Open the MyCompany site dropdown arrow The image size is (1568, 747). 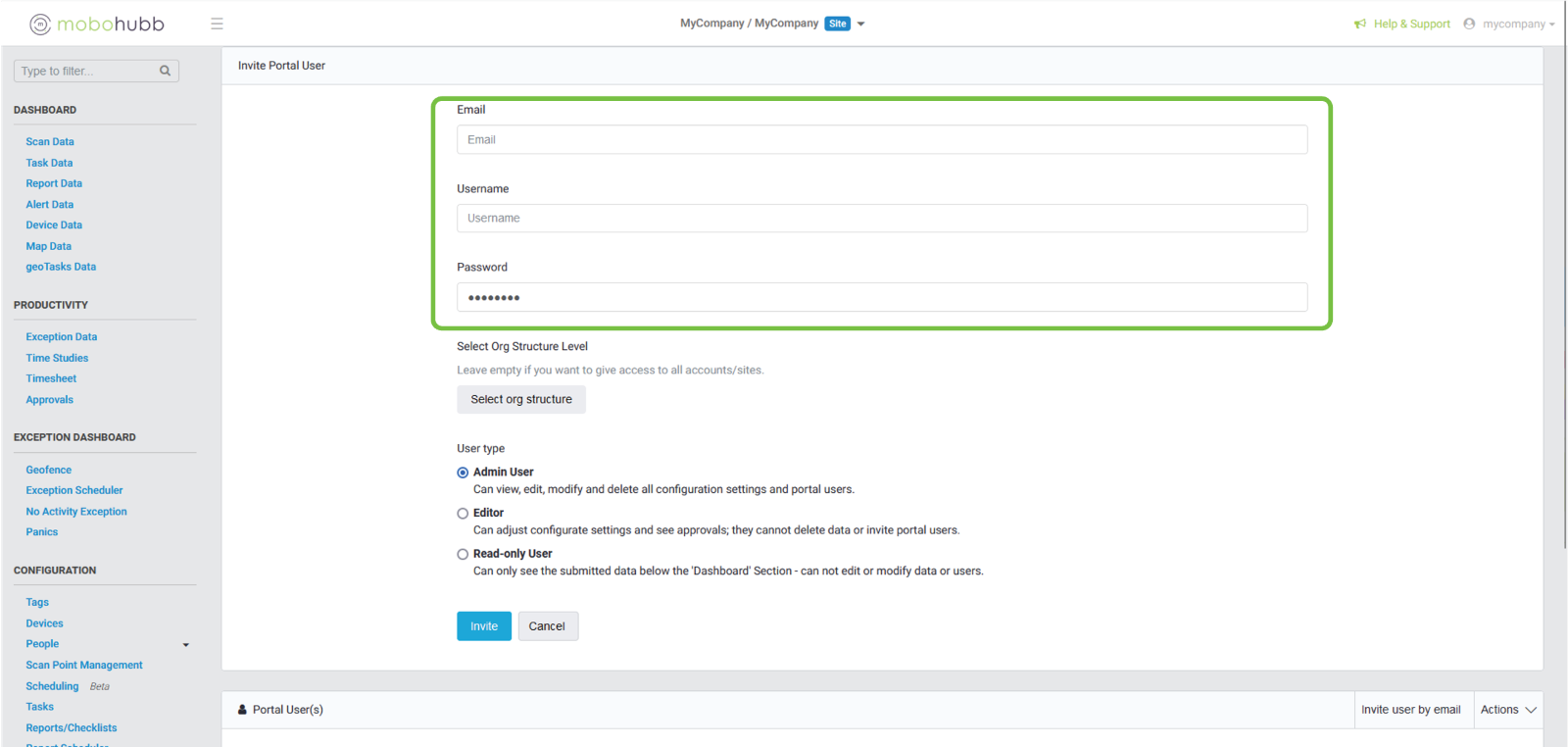click(861, 24)
